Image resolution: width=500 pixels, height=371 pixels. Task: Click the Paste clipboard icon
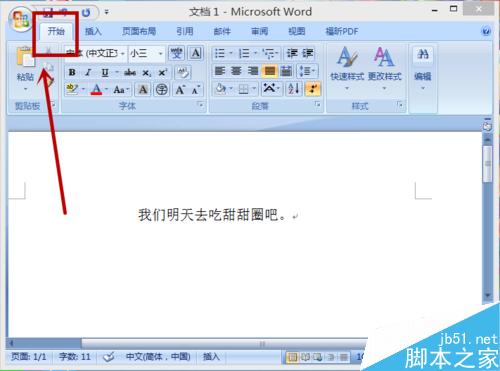coord(25,57)
